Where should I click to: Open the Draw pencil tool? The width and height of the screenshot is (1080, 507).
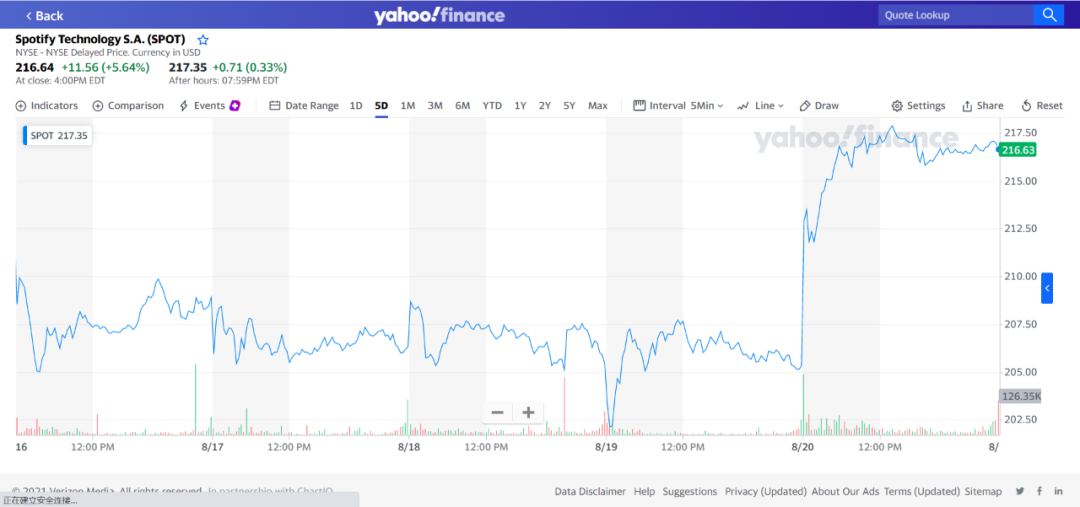805,106
